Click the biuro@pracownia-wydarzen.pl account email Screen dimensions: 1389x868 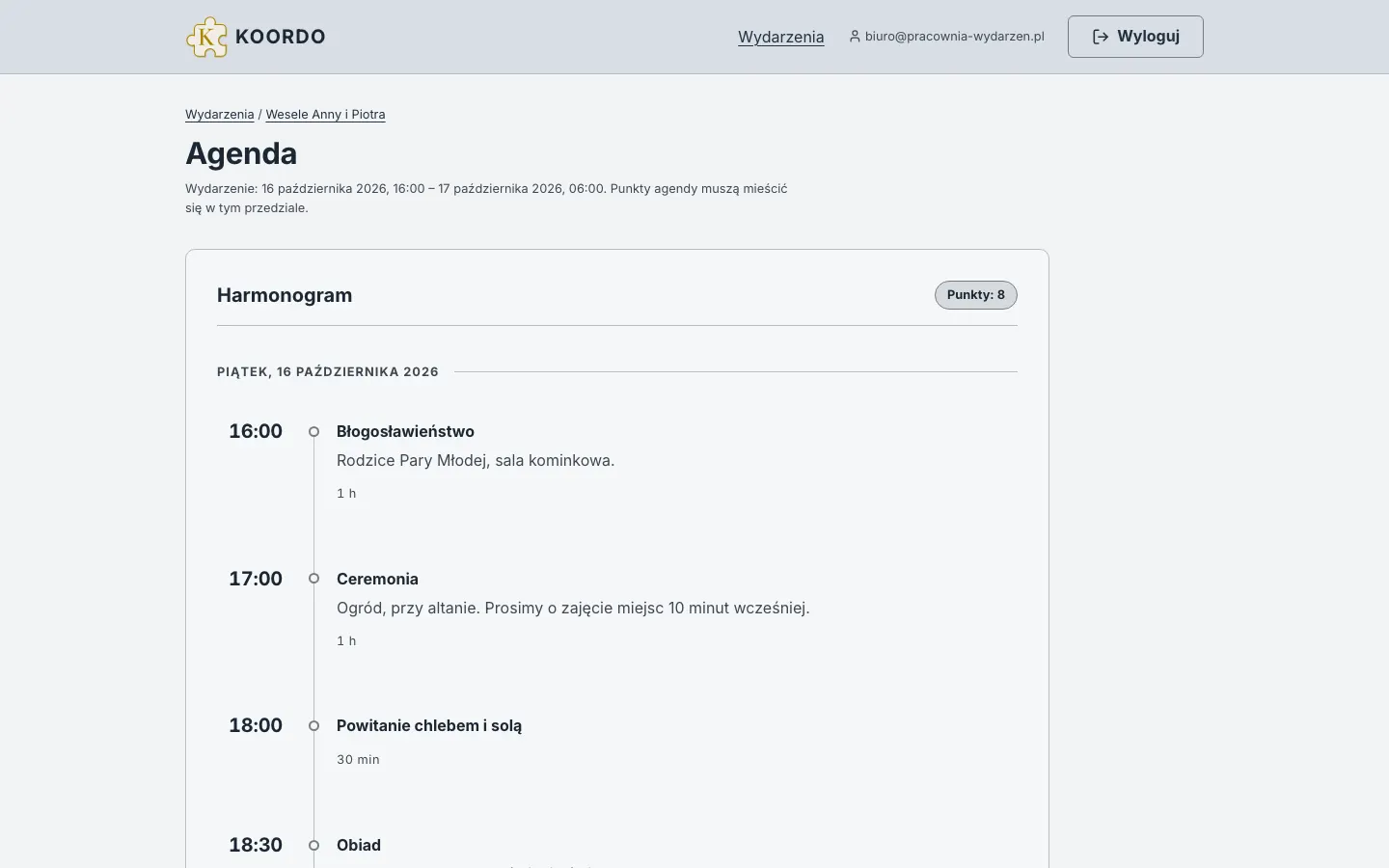(955, 37)
